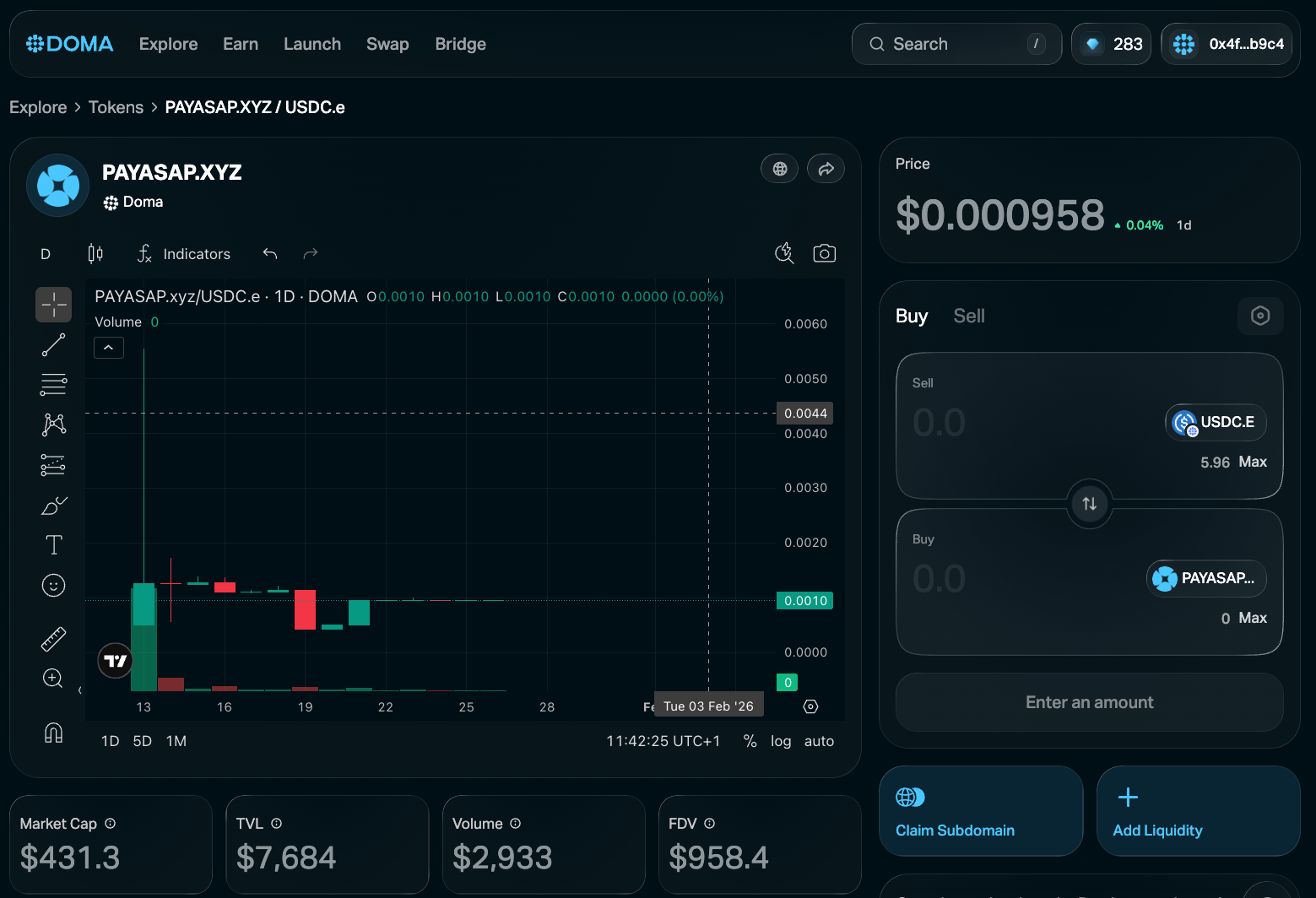Switch to the Sell tab
The width and height of the screenshot is (1316, 898).
(969, 316)
